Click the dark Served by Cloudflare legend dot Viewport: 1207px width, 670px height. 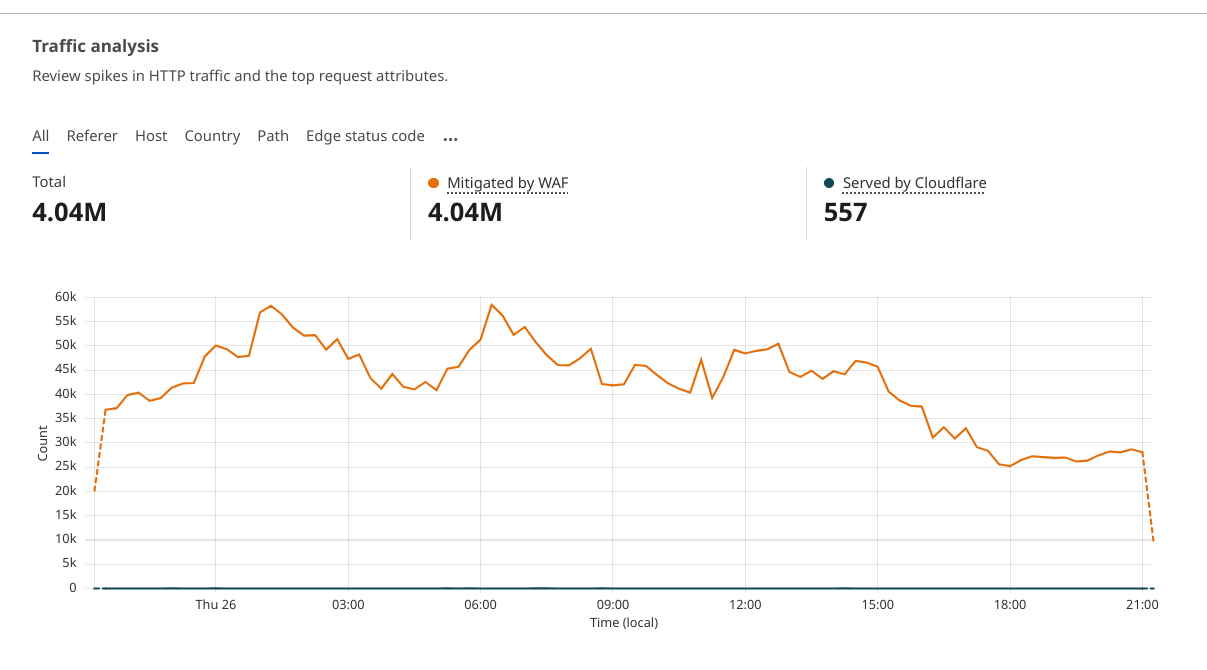(x=829, y=183)
